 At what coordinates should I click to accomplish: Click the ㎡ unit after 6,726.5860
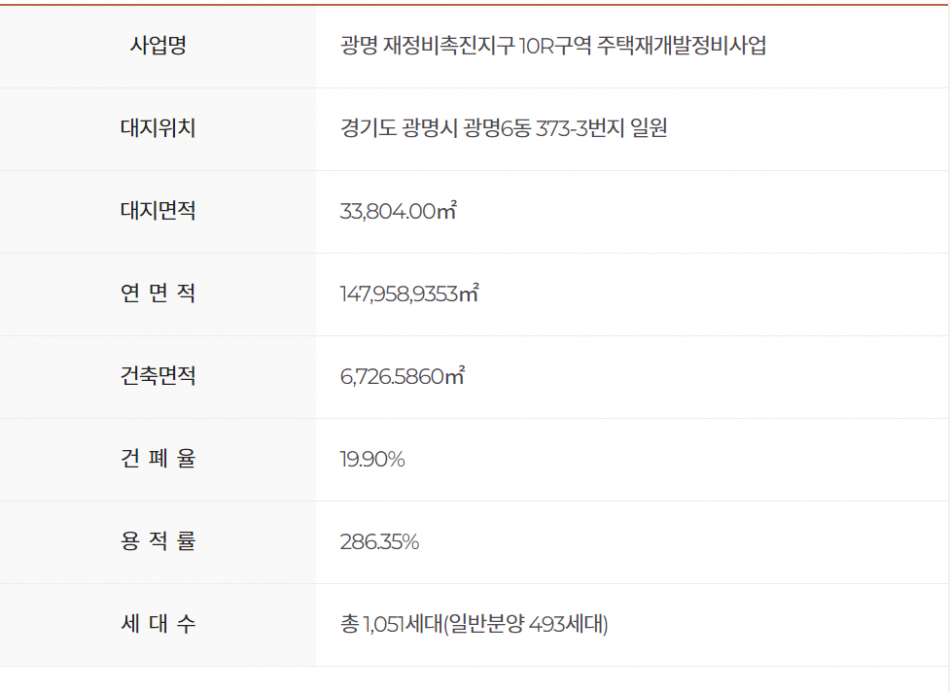(455, 376)
